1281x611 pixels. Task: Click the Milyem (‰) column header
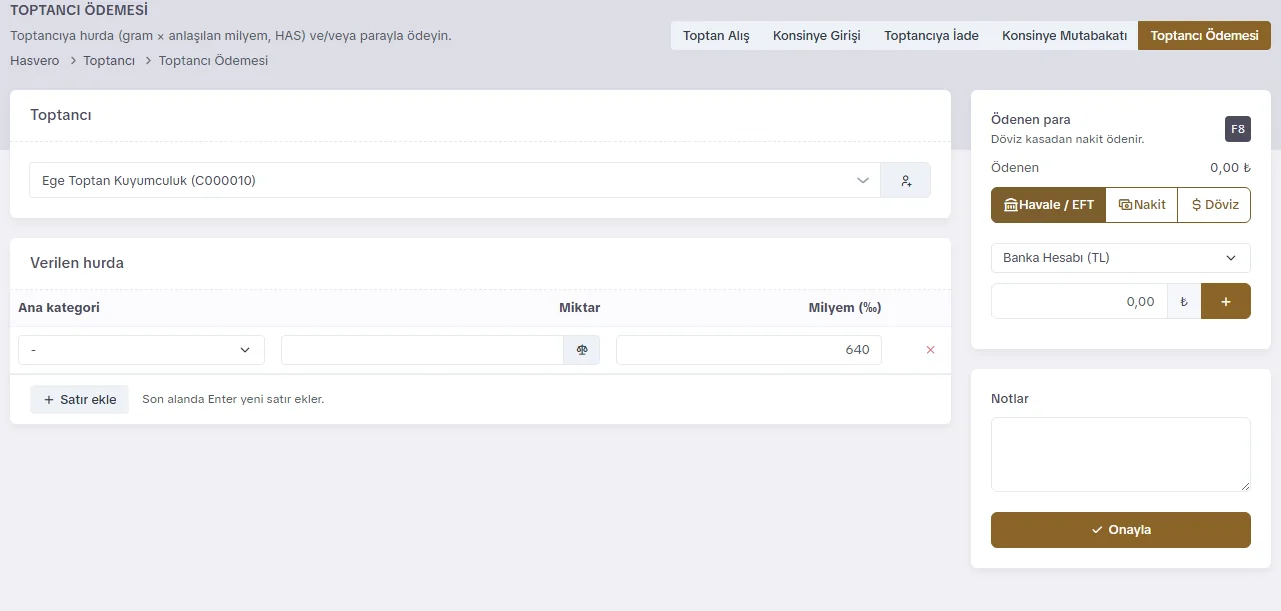tap(845, 308)
